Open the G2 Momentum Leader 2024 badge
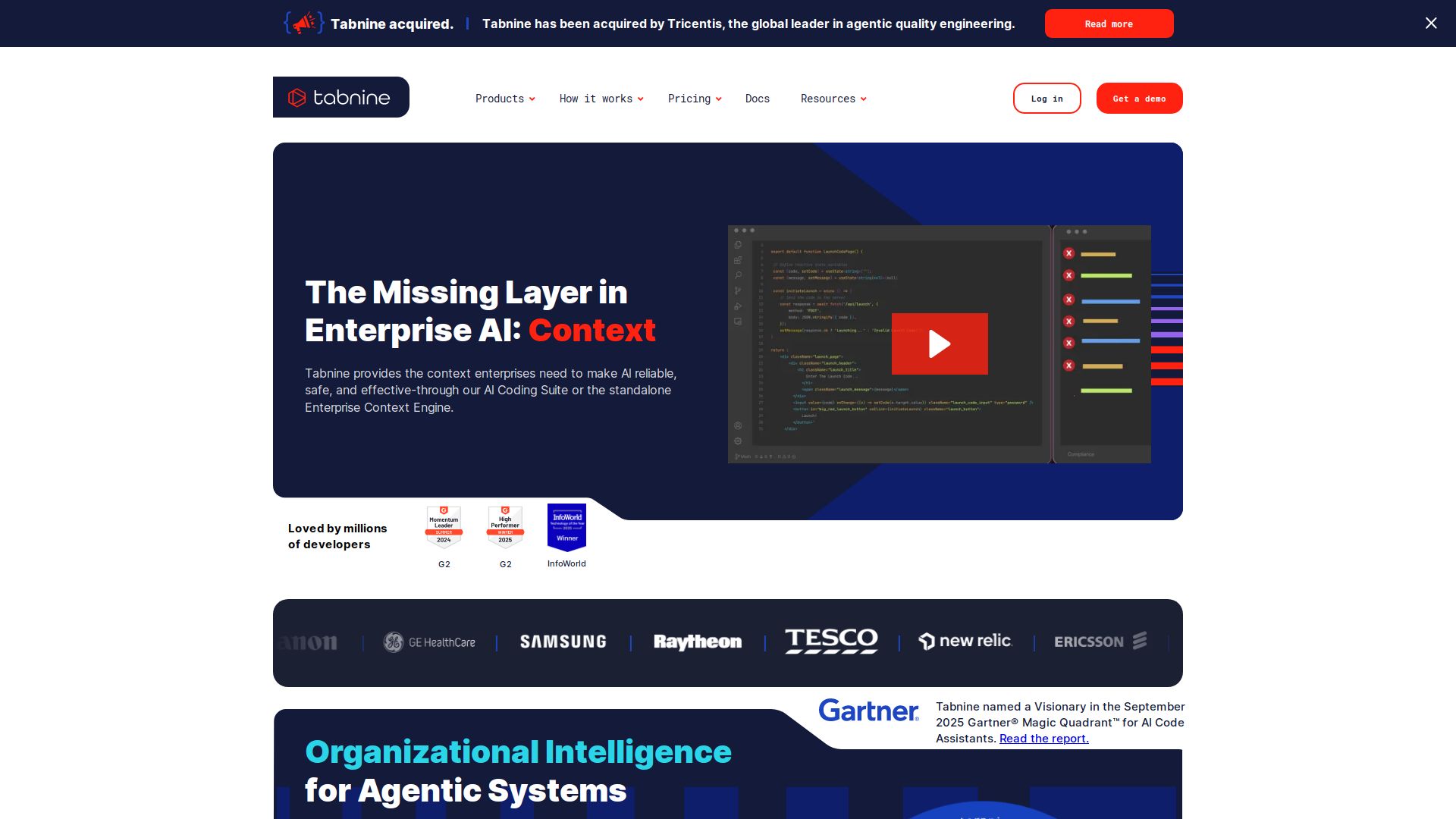Image resolution: width=1456 pixels, height=819 pixels. click(x=444, y=526)
